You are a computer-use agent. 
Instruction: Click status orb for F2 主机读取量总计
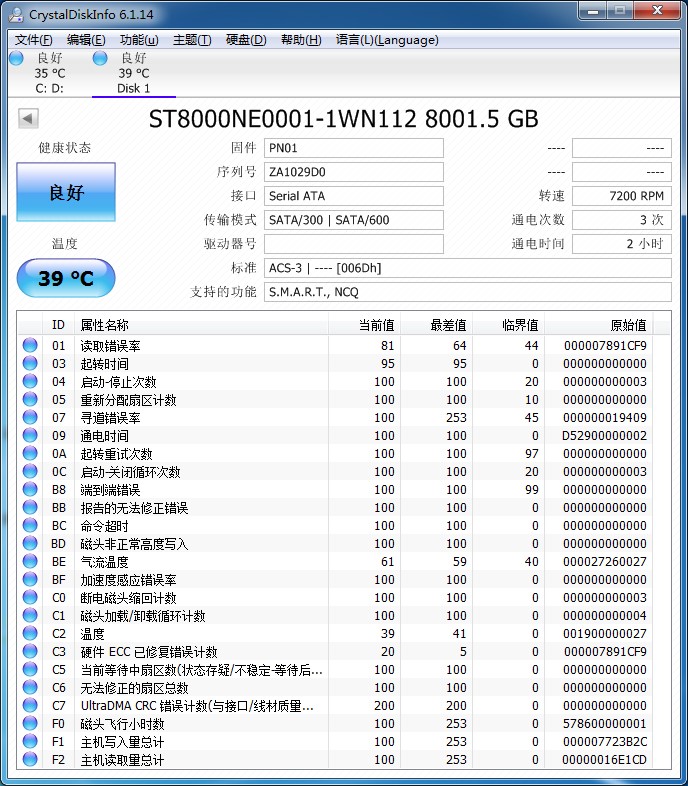pyautogui.click(x=30, y=760)
